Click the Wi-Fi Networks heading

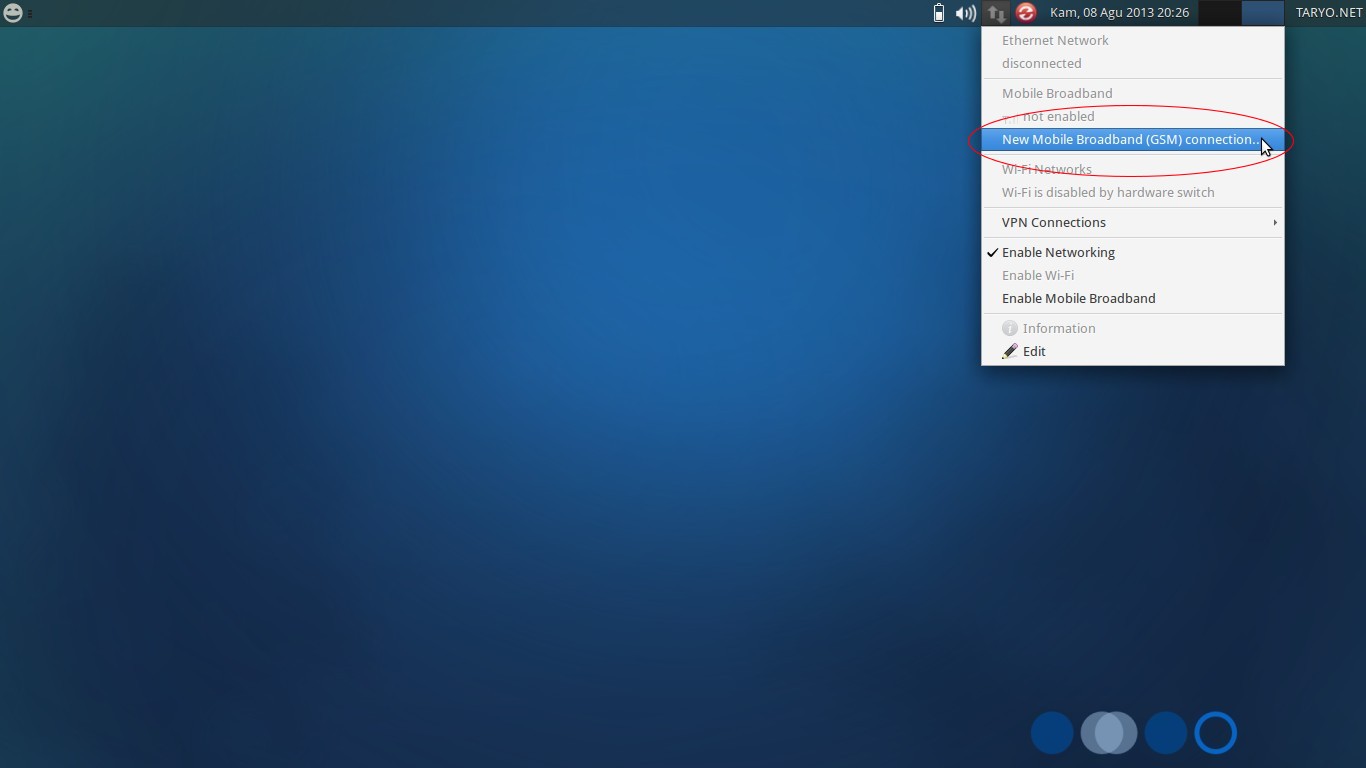point(1047,169)
